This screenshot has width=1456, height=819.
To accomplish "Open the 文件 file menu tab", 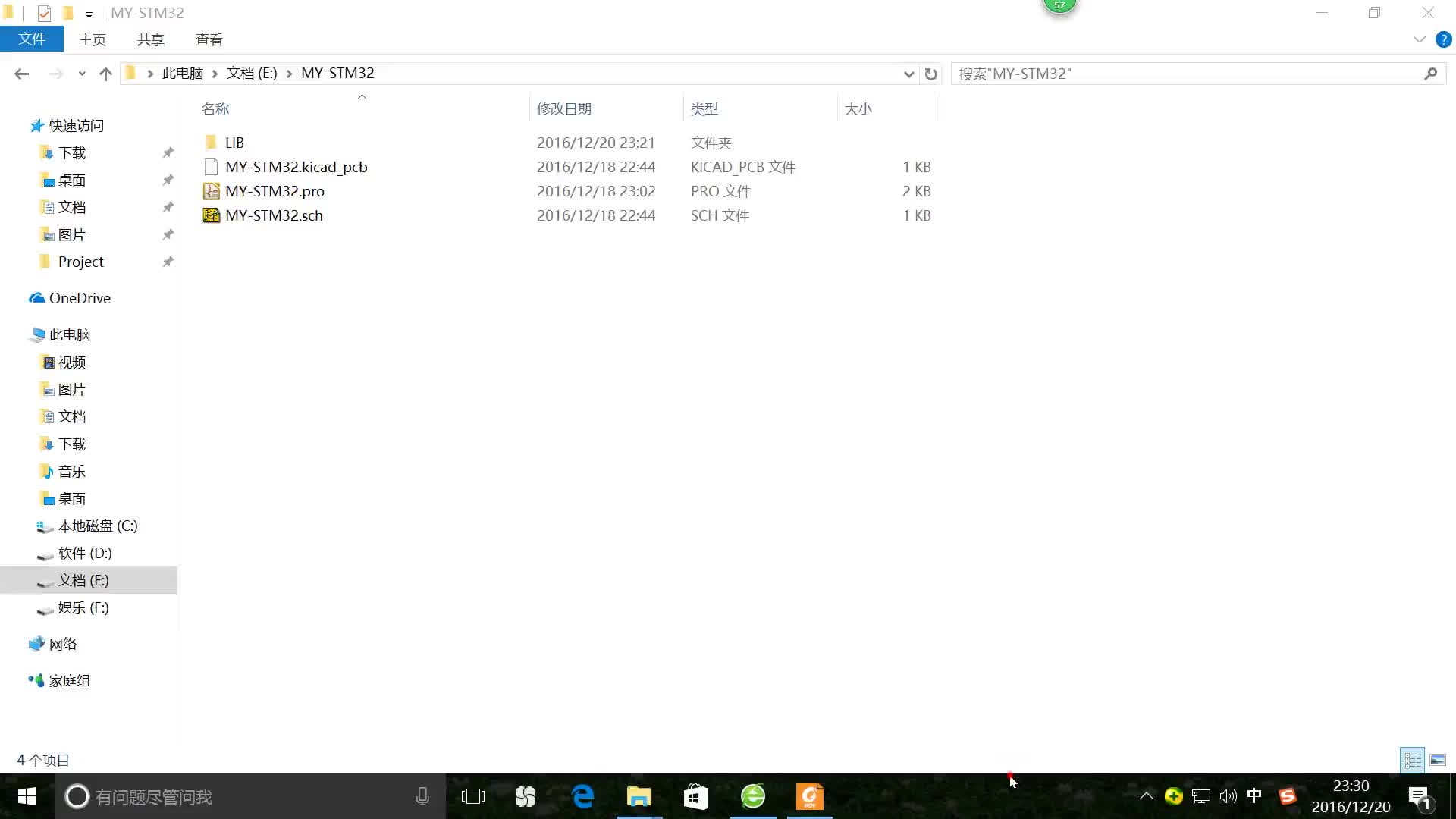I will [x=31, y=39].
